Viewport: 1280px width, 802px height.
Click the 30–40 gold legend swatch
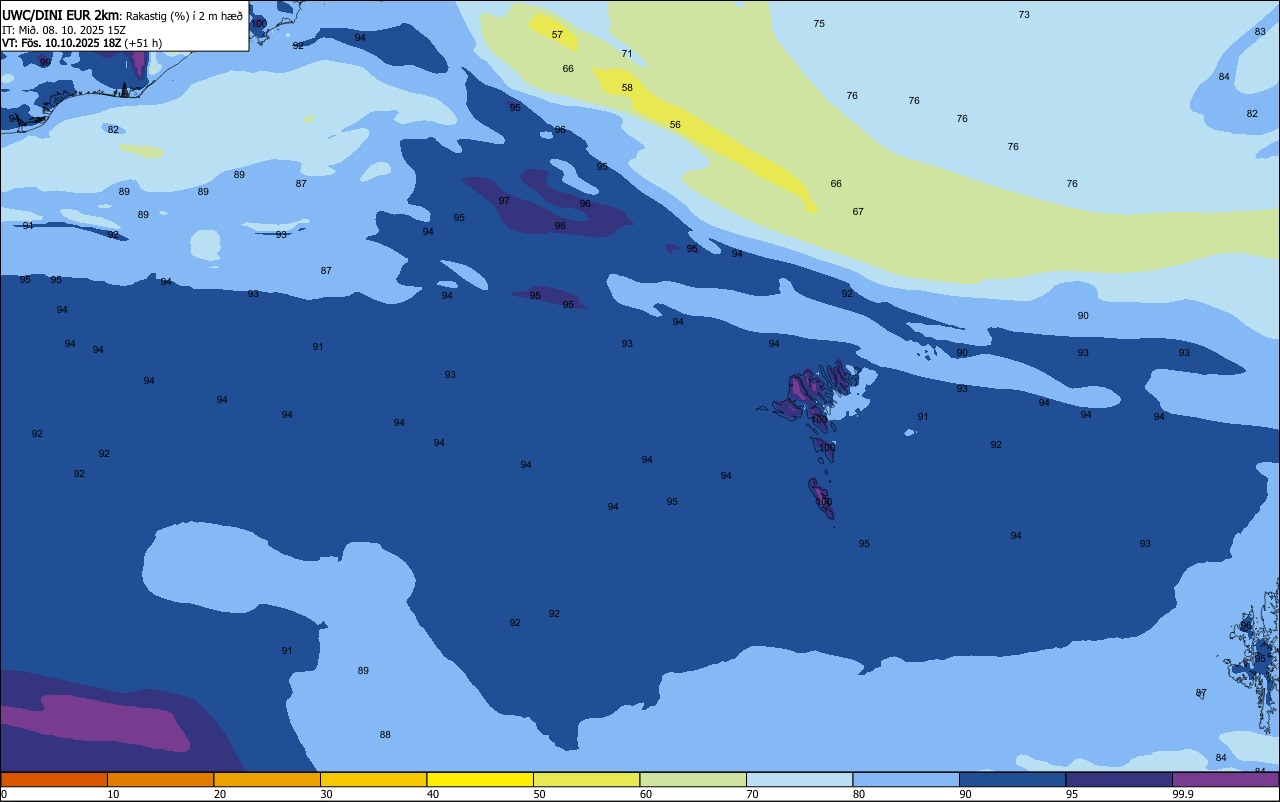click(x=373, y=779)
